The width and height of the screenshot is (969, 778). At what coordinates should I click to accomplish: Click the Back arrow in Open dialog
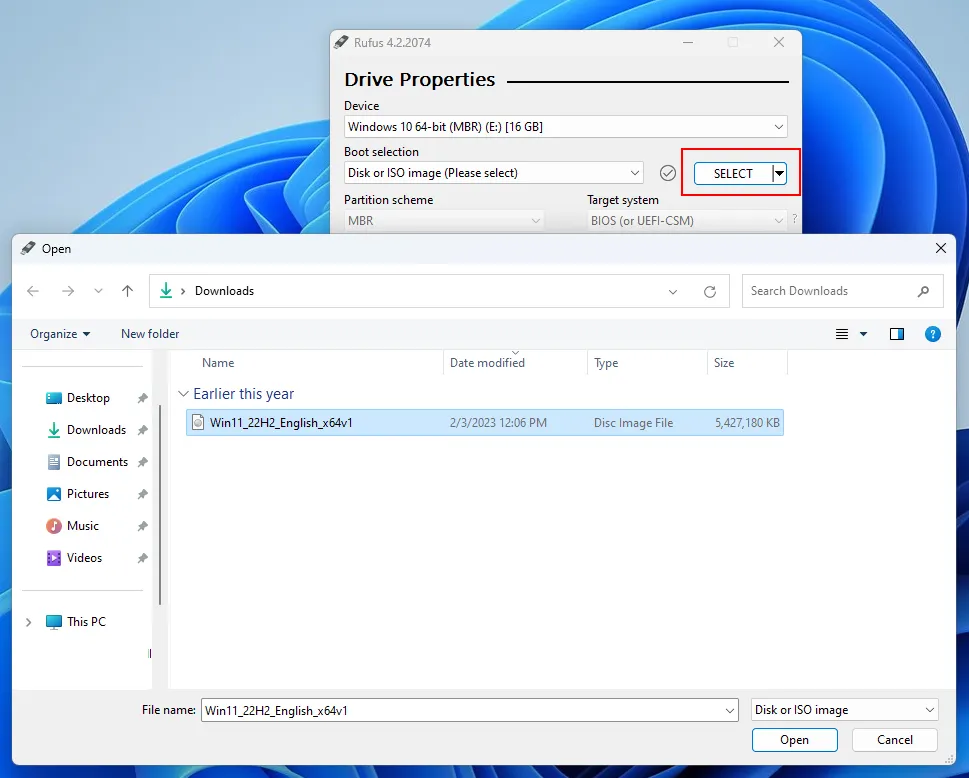point(33,291)
